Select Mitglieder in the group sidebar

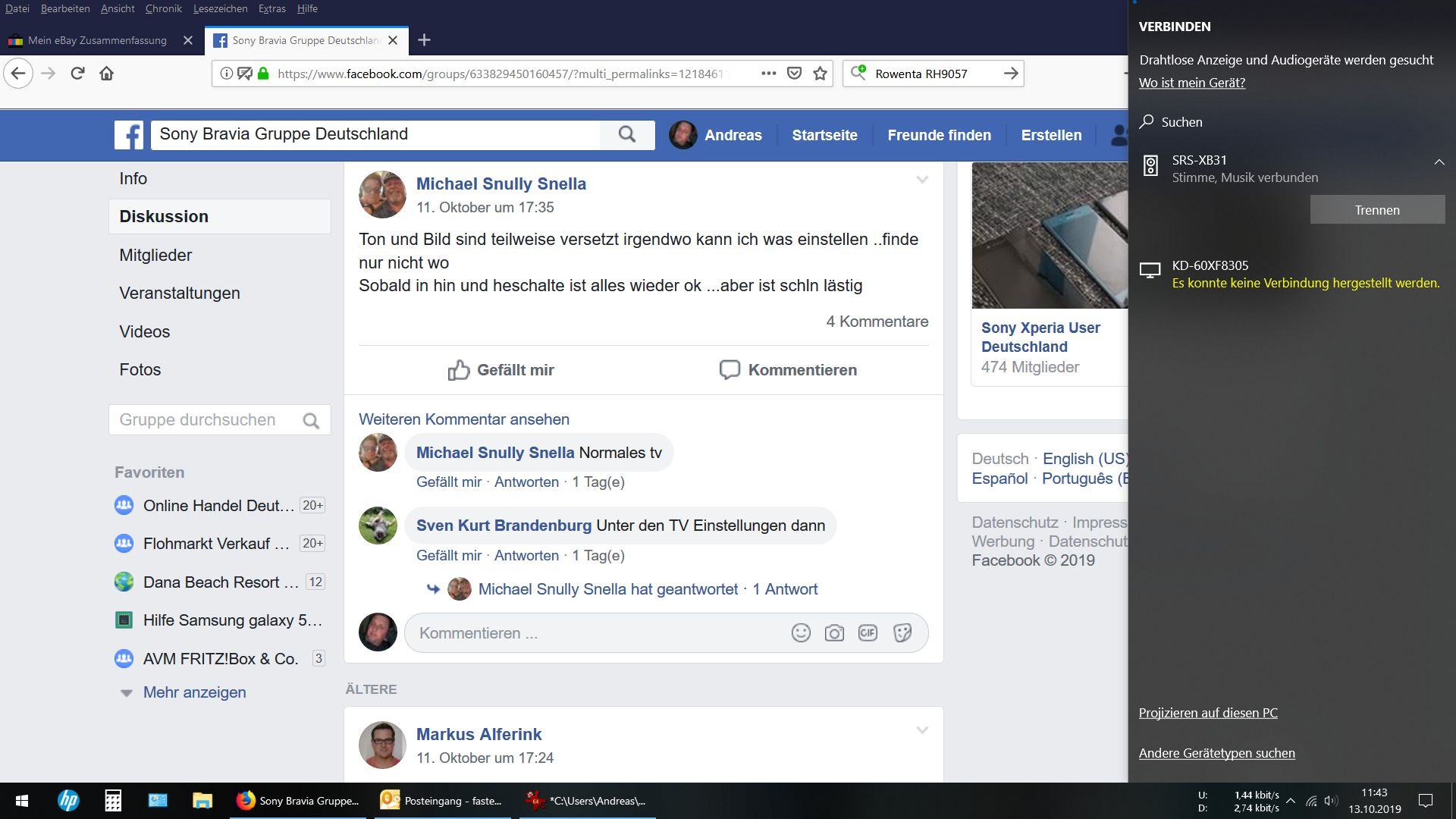click(155, 255)
